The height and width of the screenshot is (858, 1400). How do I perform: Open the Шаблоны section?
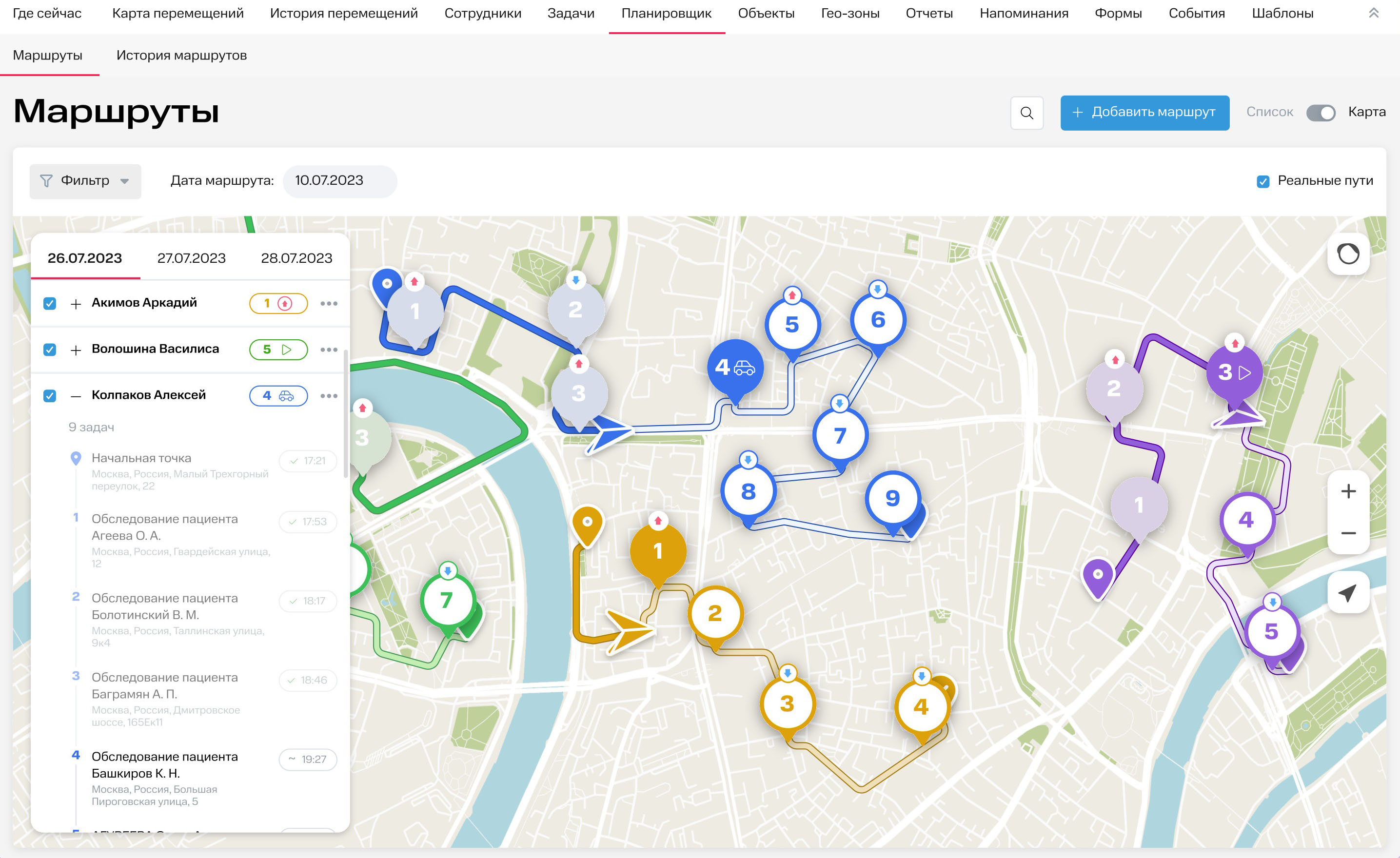point(1282,13)
